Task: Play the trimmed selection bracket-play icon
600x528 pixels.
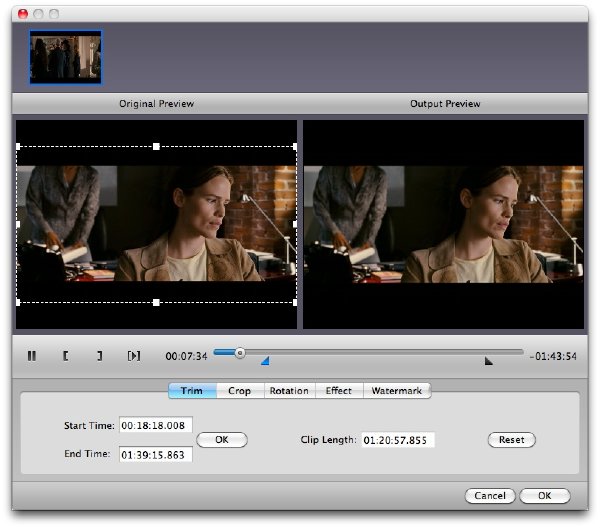Action: (x=134, y=356)
